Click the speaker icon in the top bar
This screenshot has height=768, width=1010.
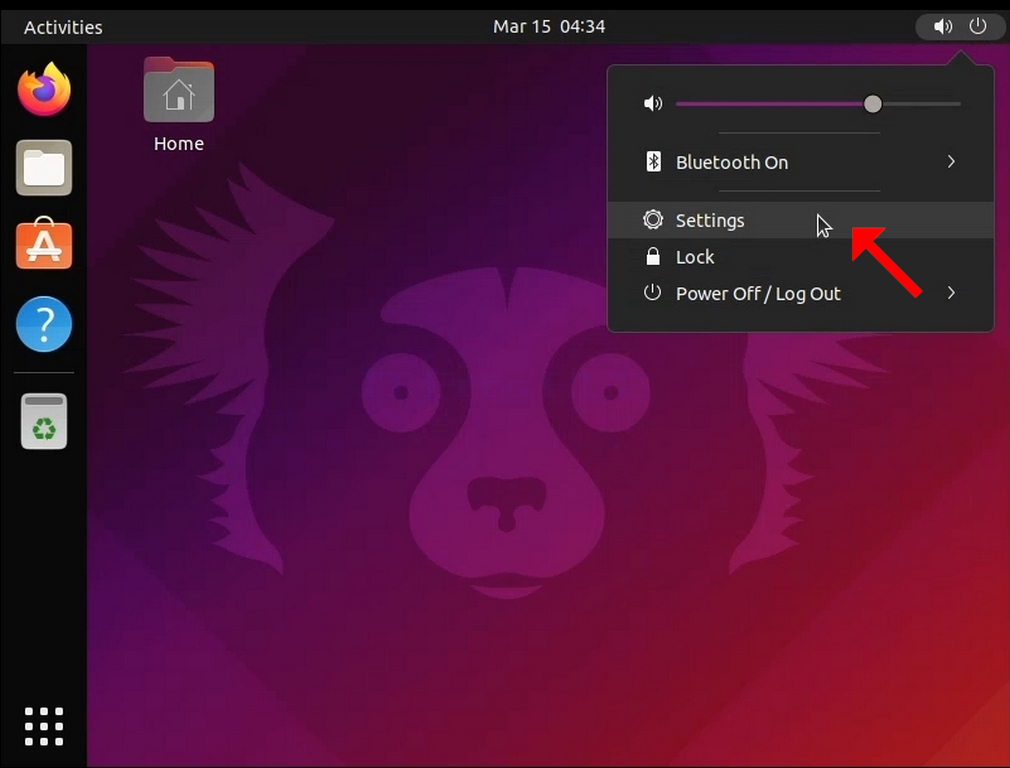point(942,26)
